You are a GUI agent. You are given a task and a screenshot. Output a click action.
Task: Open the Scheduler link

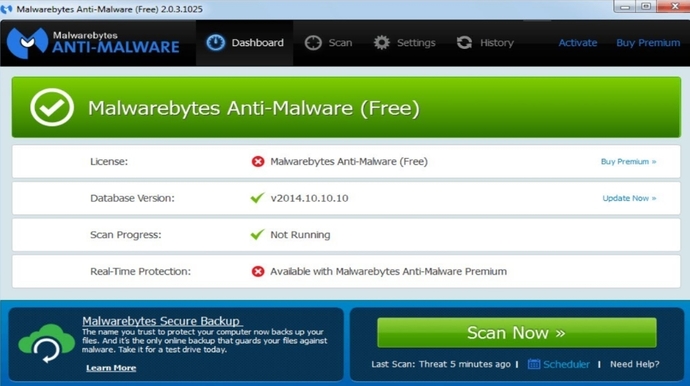click(566, 364)
